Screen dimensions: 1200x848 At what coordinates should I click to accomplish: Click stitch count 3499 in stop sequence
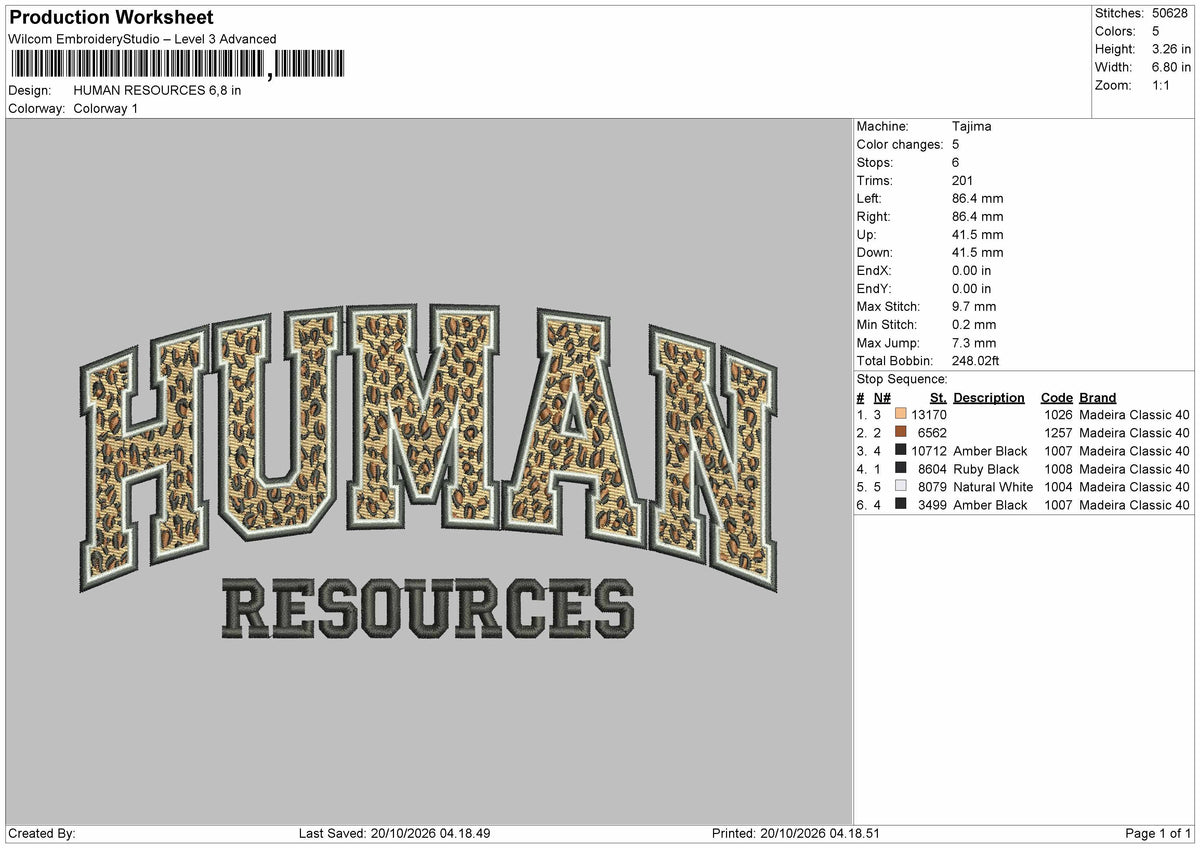click(932, 505)
